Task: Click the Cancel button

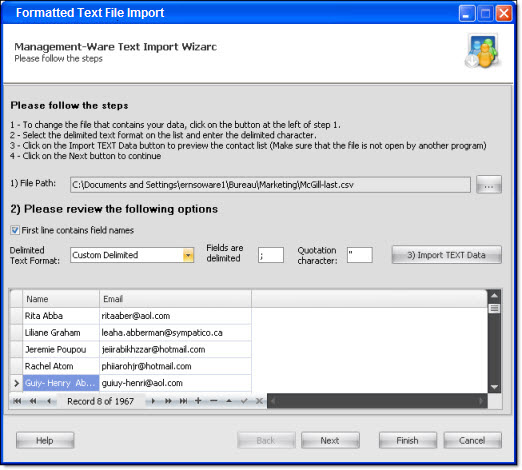Action: 472,440
